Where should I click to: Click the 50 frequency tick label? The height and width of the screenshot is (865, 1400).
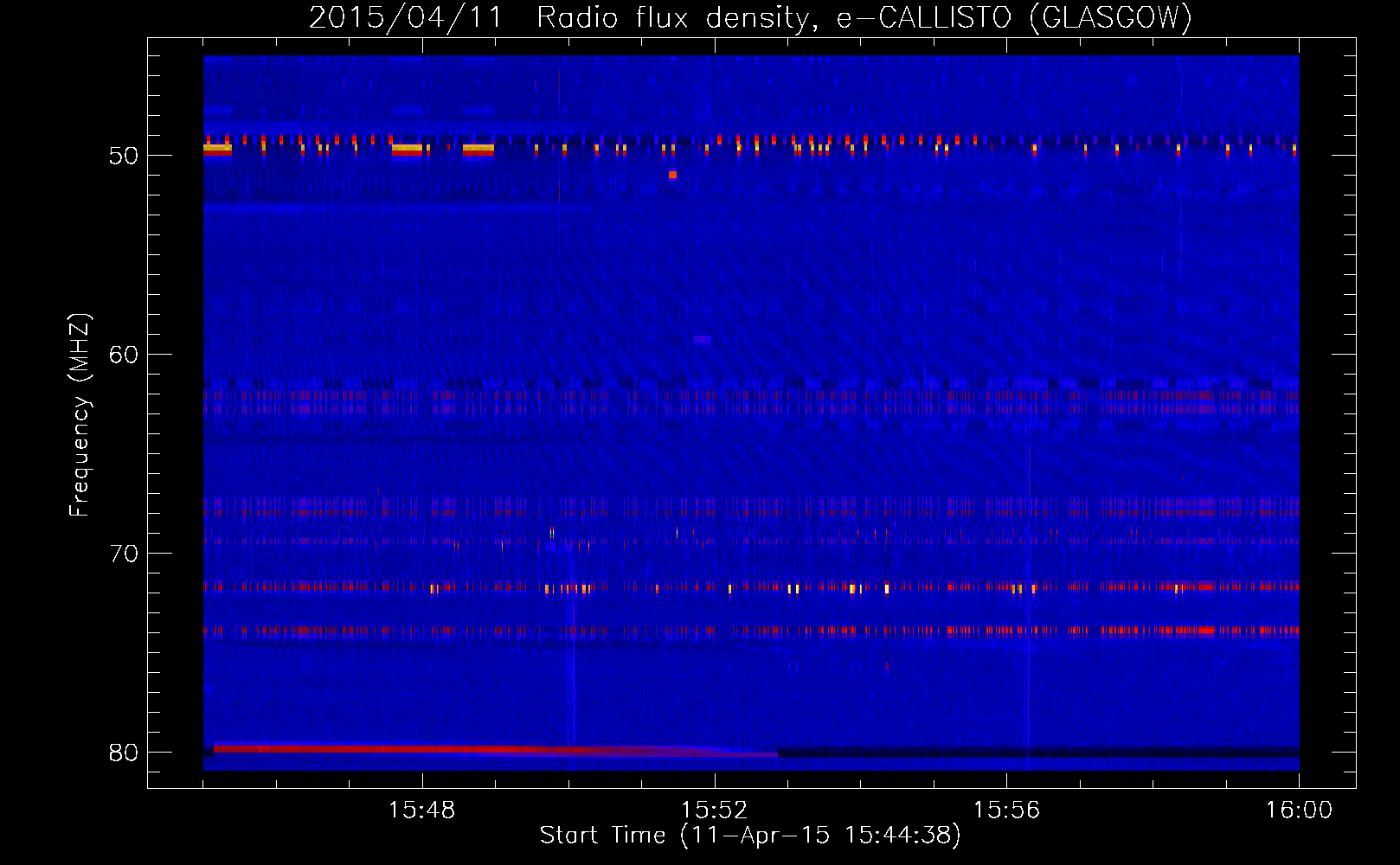pos(124,156)
